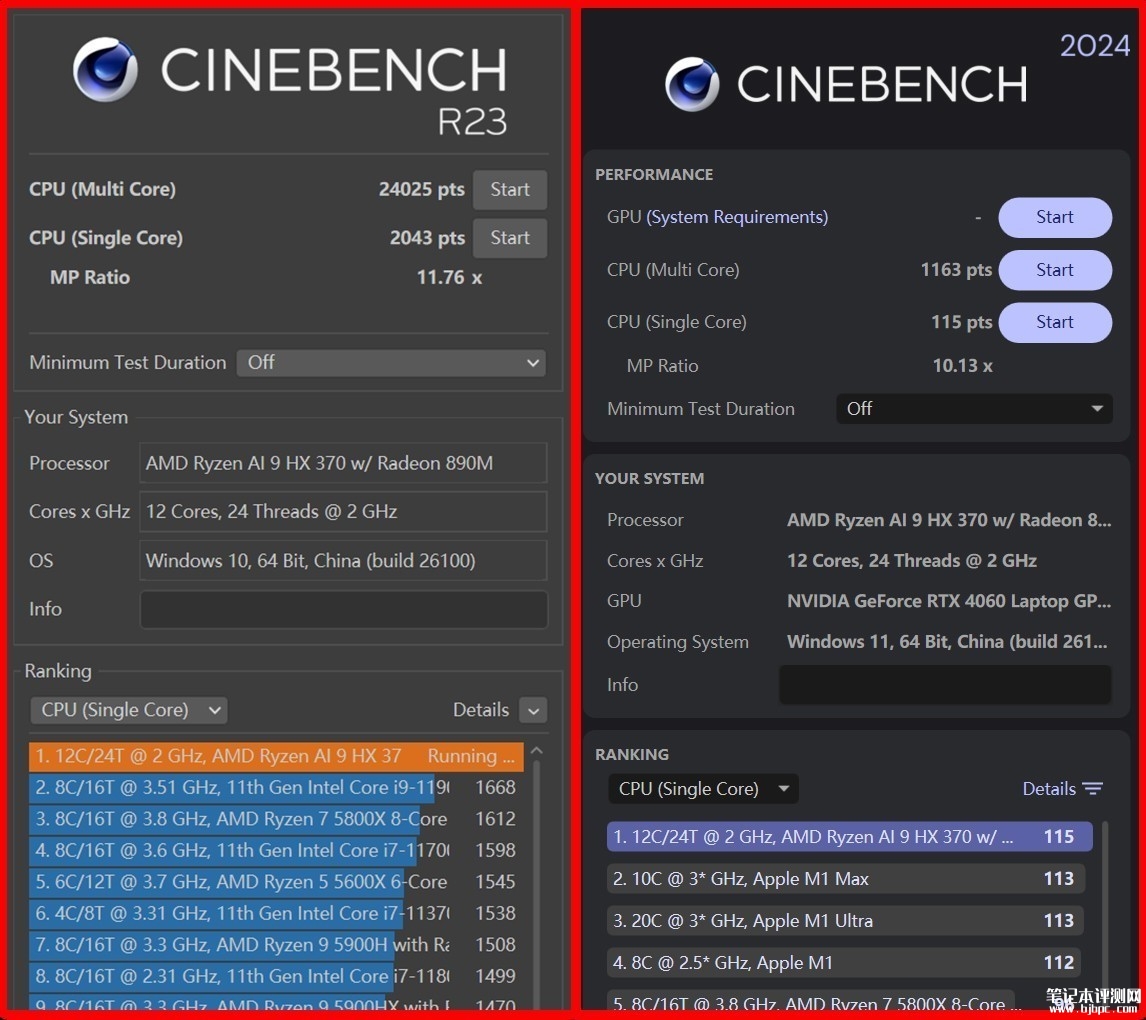Start the 2024 CPU Single Core test

point(1055,322)
